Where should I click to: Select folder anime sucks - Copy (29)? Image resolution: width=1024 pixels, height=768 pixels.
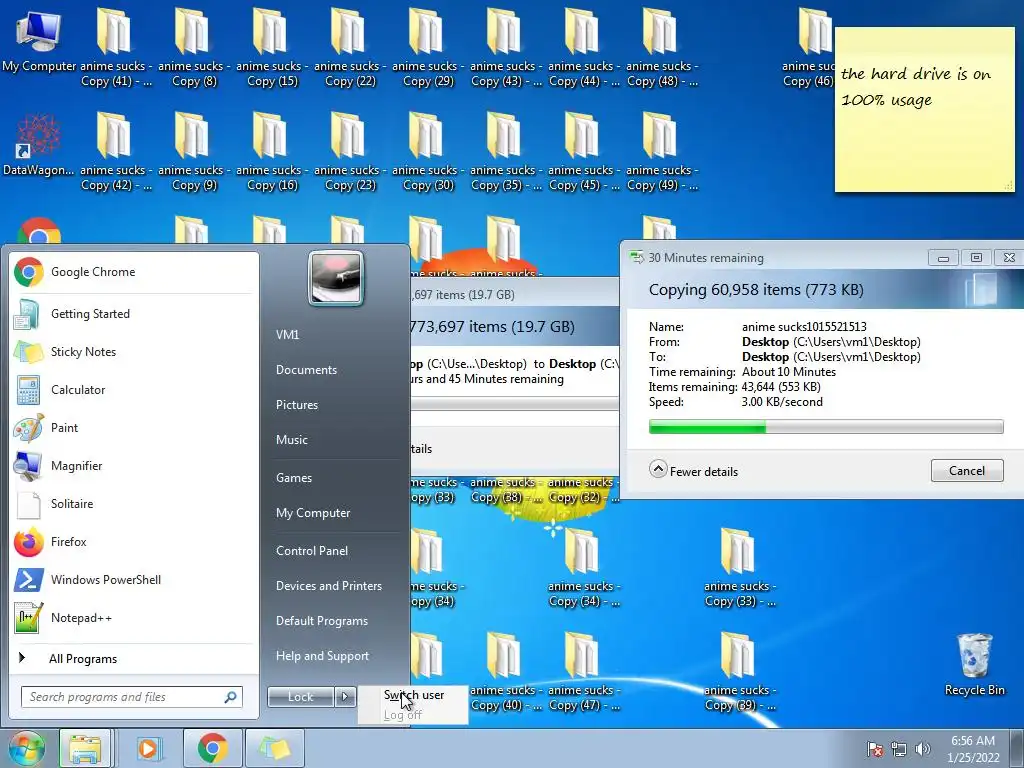tap(428, 47)
